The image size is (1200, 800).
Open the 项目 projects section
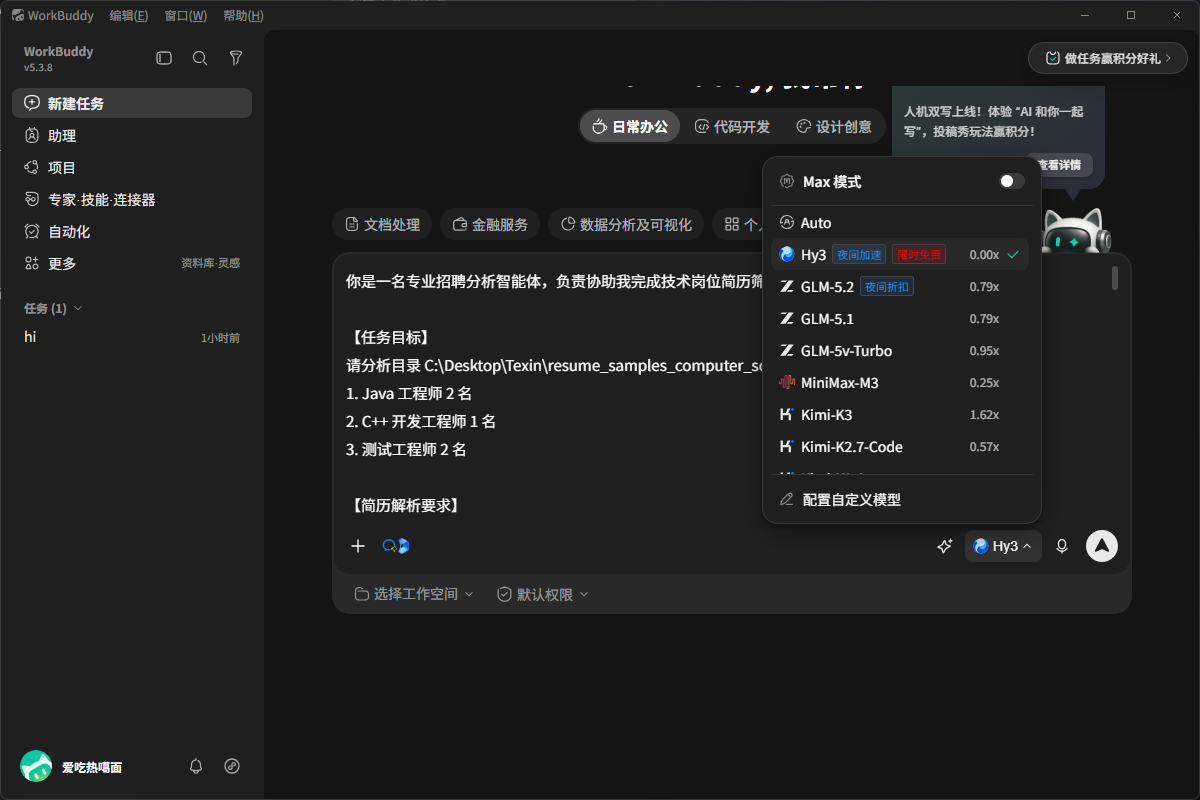coord(132,167)
